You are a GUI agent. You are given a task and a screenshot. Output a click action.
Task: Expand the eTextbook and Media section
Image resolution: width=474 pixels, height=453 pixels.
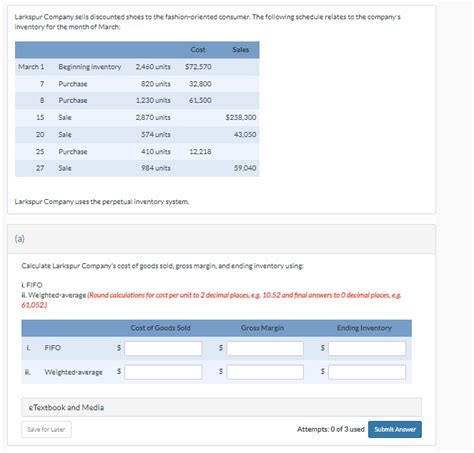pyautogui.click(x=221, y=407)
